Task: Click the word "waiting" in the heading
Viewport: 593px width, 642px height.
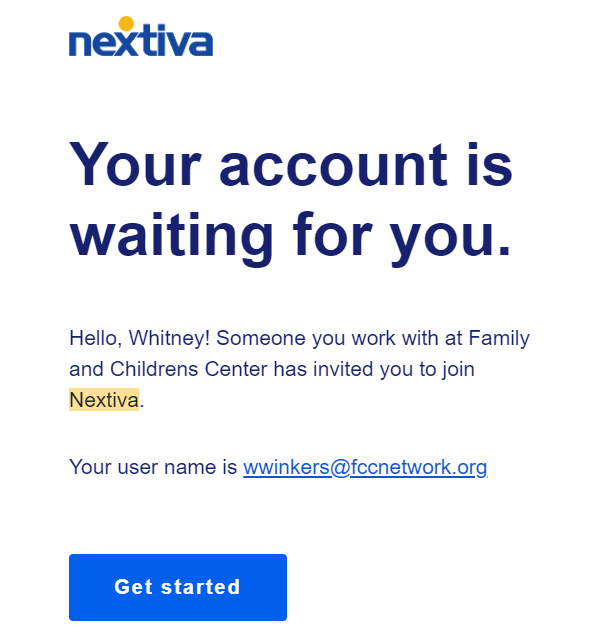Action: pyautogui.click(x=171, y=237)
